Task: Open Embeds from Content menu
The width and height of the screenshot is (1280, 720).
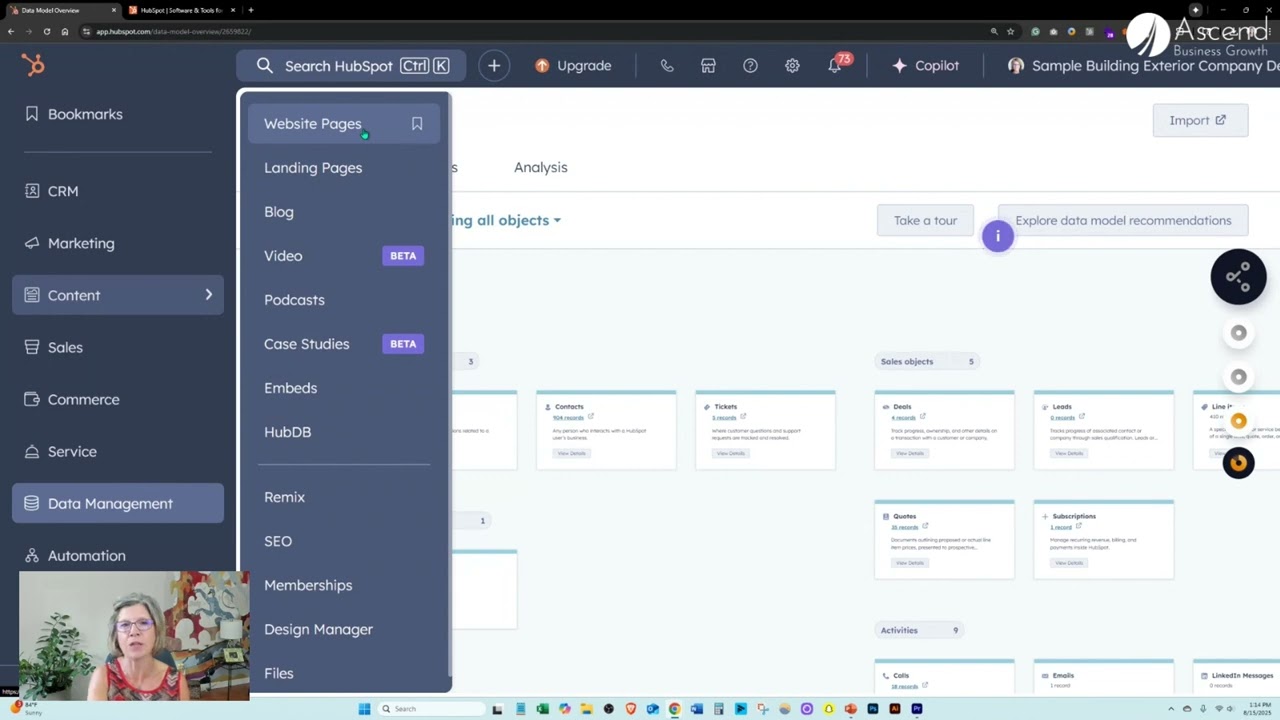Action: (x=290, y=388)
